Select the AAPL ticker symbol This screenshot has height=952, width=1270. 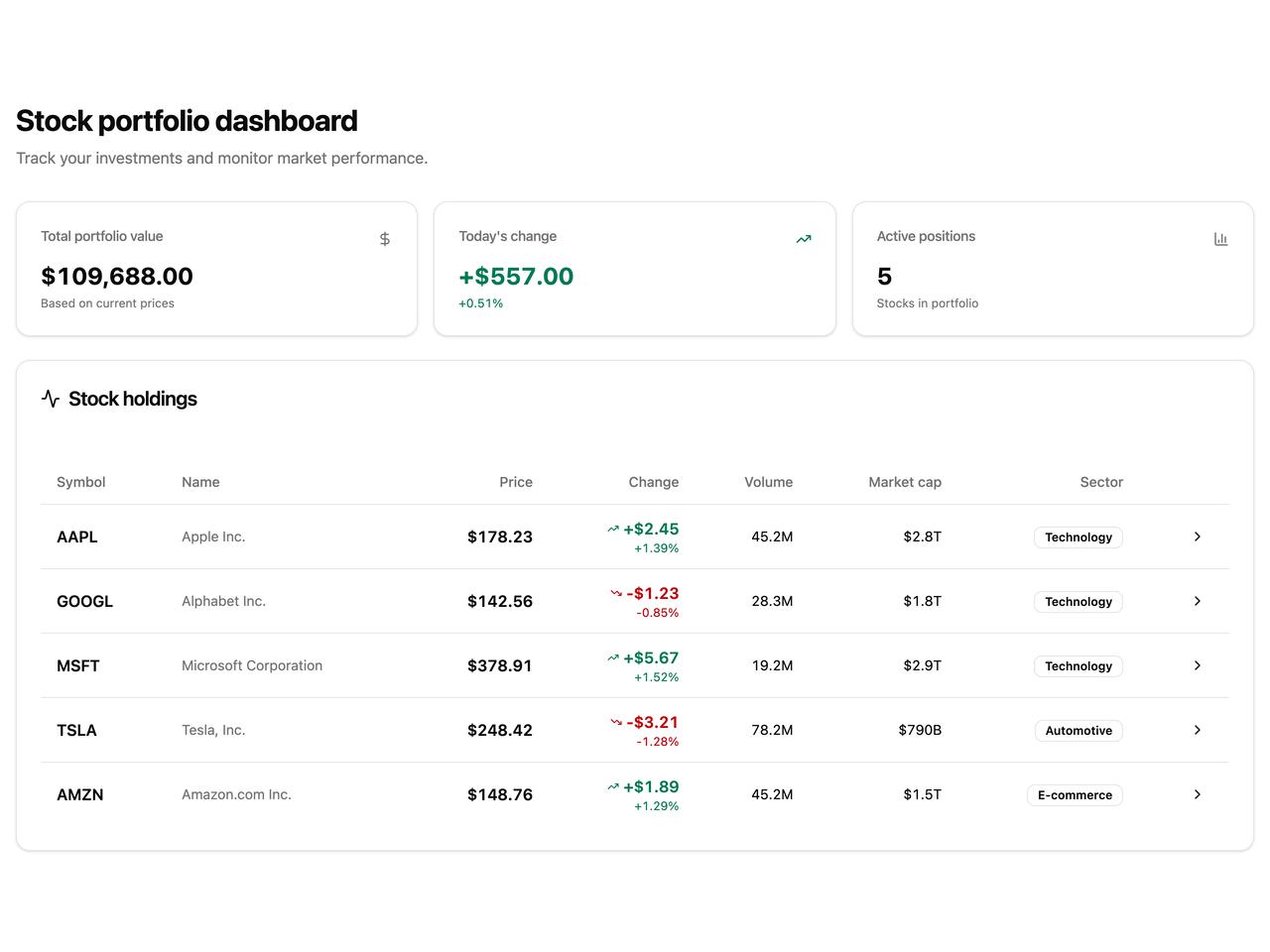pyautogui.click(x=77, y=536)
